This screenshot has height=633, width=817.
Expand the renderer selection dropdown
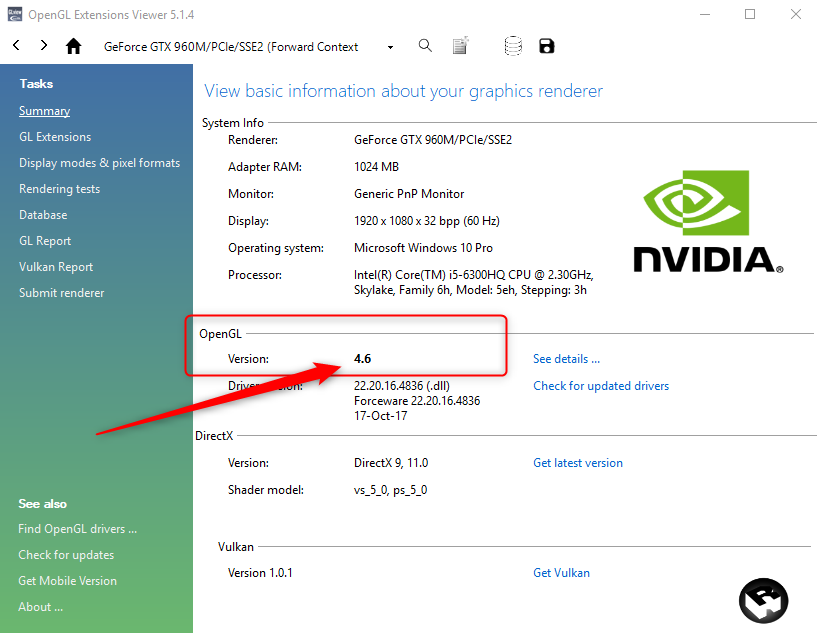[x=390, y=47]
